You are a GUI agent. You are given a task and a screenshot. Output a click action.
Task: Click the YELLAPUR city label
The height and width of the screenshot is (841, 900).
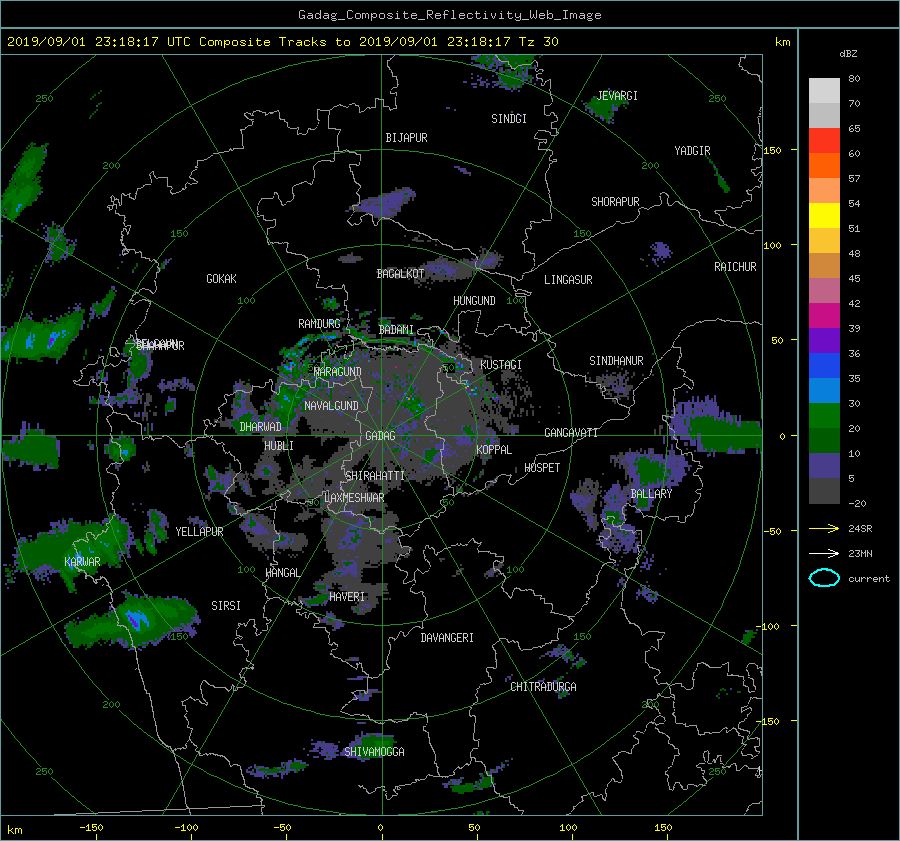click(x=199, y=532)
